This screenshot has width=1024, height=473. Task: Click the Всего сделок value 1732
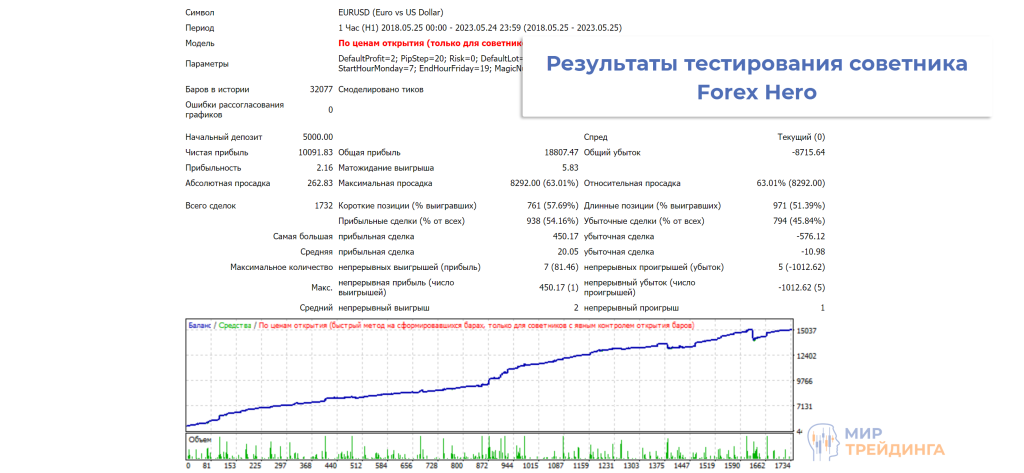[x=323, y=205]
